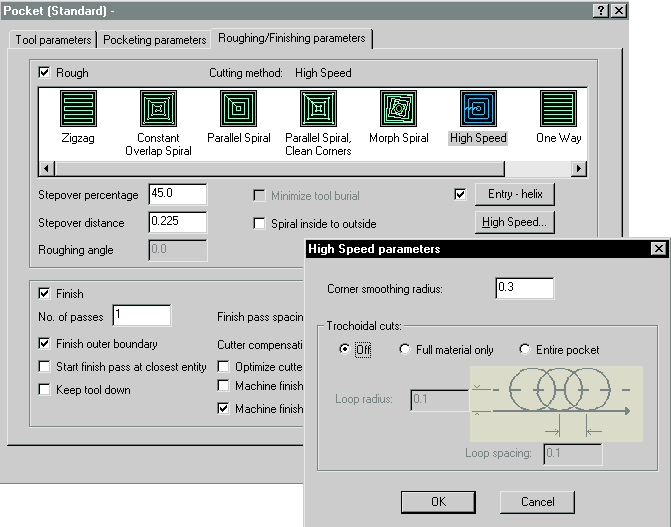This screenshot has height=527, width=671.
Task: Select the High Speed cutting icon
Action: coord(478,108)
